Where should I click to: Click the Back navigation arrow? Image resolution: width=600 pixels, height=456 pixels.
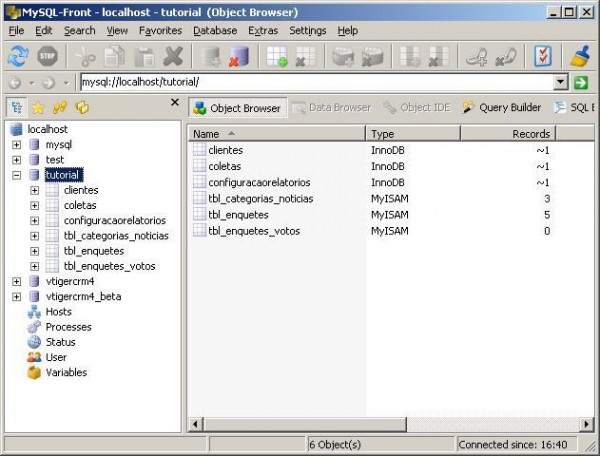[x=15, y=83]
